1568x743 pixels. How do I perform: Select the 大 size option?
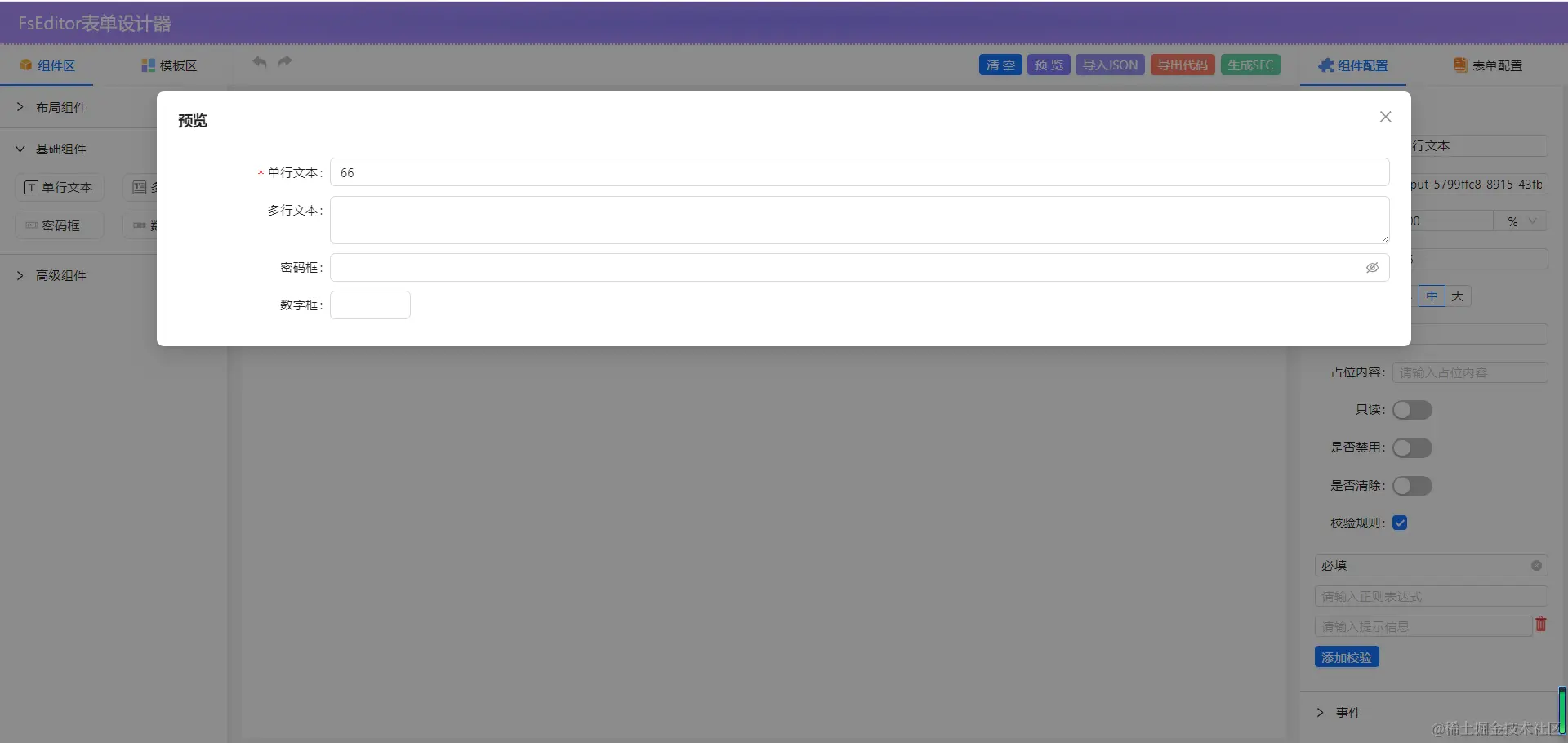click(x=1458, y=296)
